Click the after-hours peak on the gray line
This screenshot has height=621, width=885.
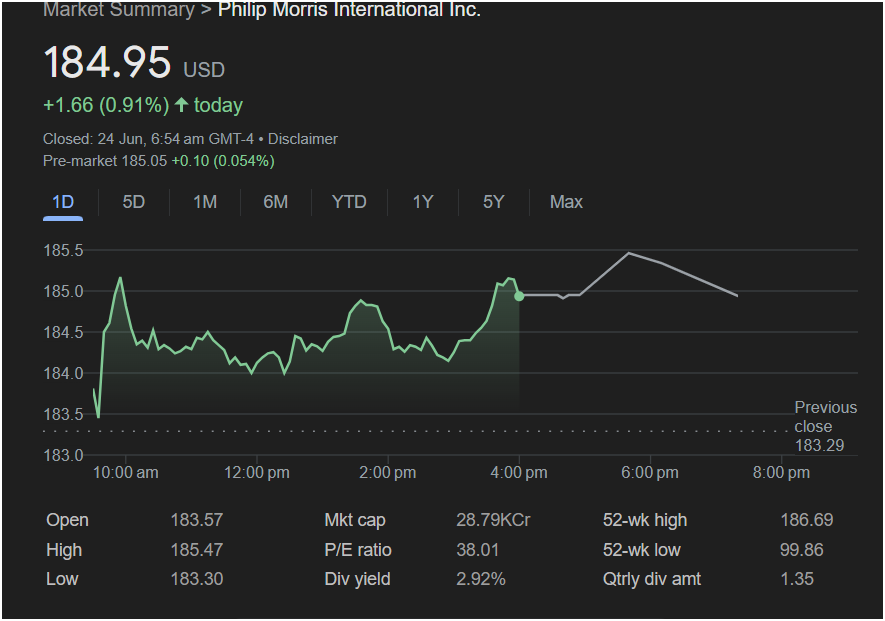[629, 253]
